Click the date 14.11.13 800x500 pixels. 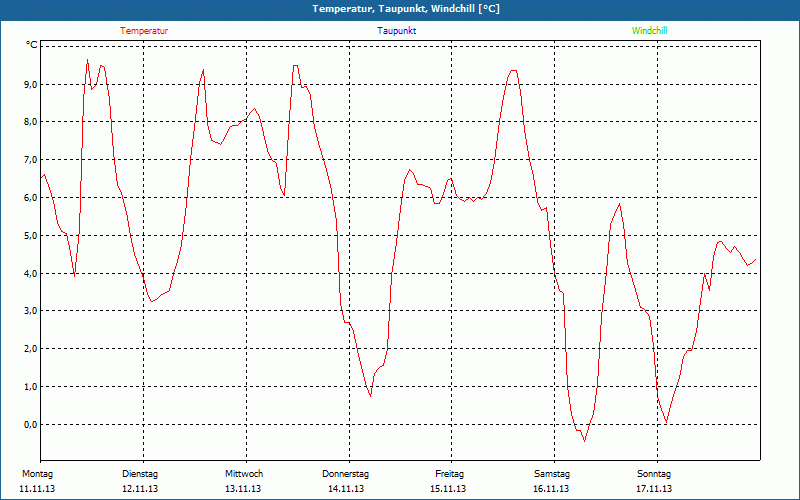click(x=346, y=489)
